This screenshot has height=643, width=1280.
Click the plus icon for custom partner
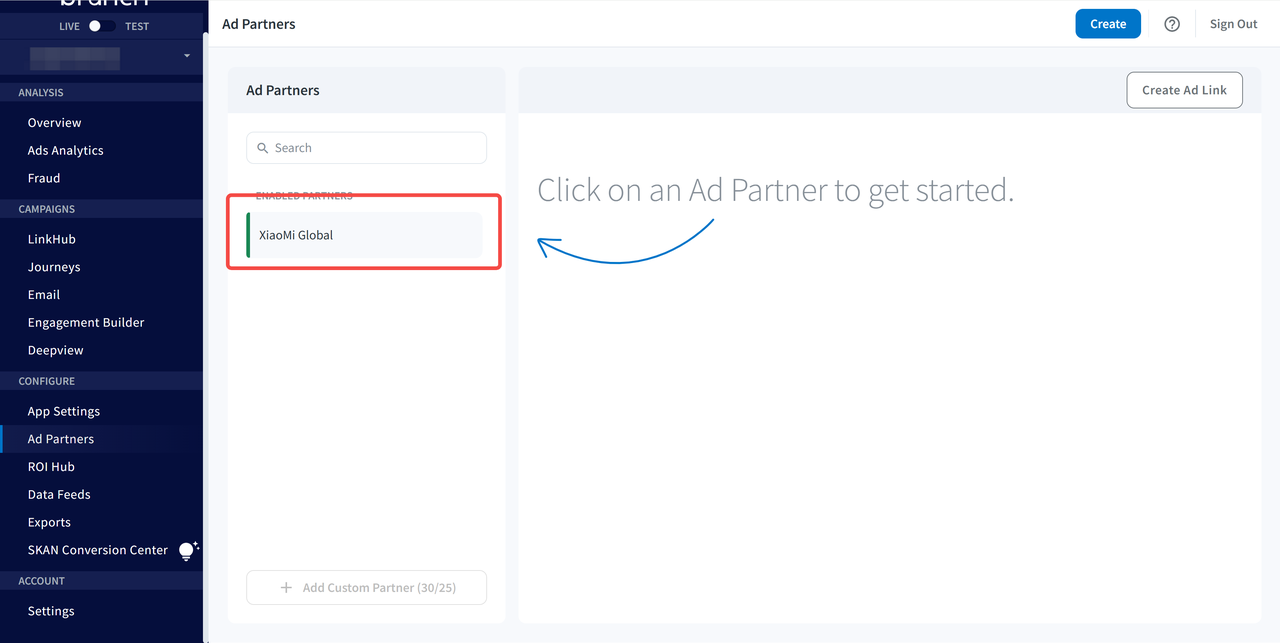(x=286, y=588)
